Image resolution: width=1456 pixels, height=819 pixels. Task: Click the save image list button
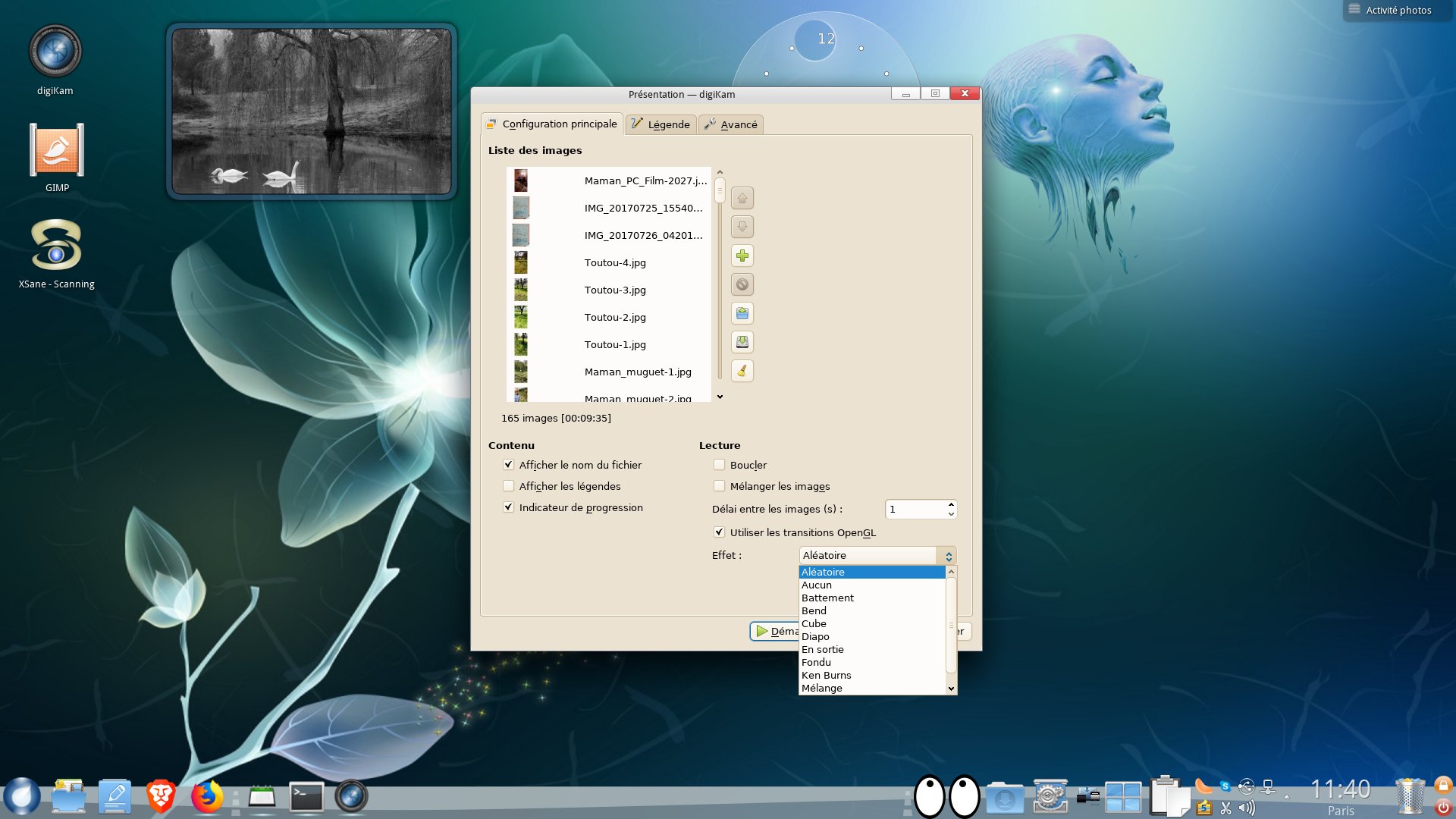742,342
